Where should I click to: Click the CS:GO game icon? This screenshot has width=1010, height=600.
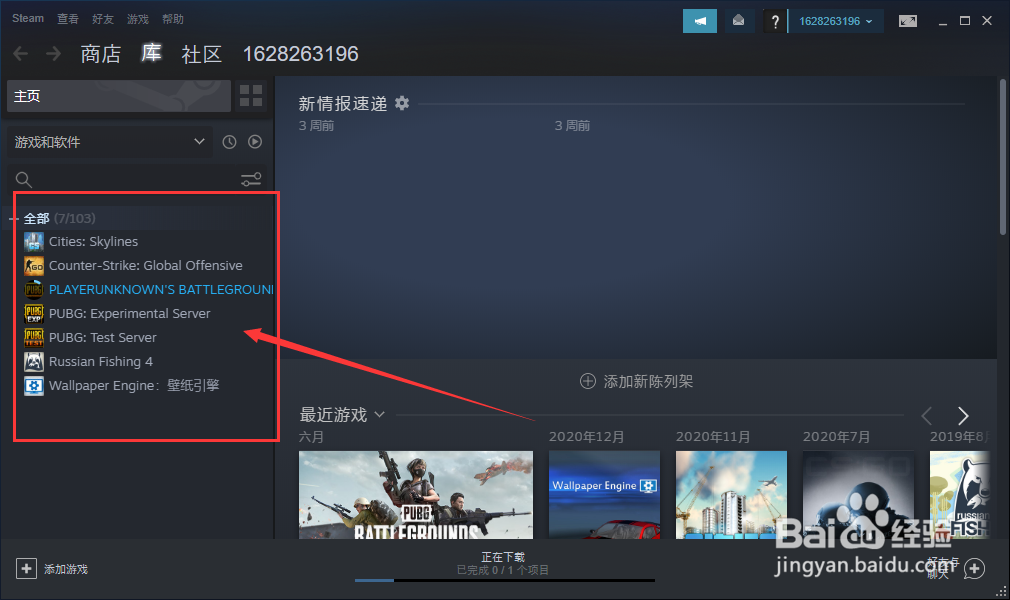(33, 266)
